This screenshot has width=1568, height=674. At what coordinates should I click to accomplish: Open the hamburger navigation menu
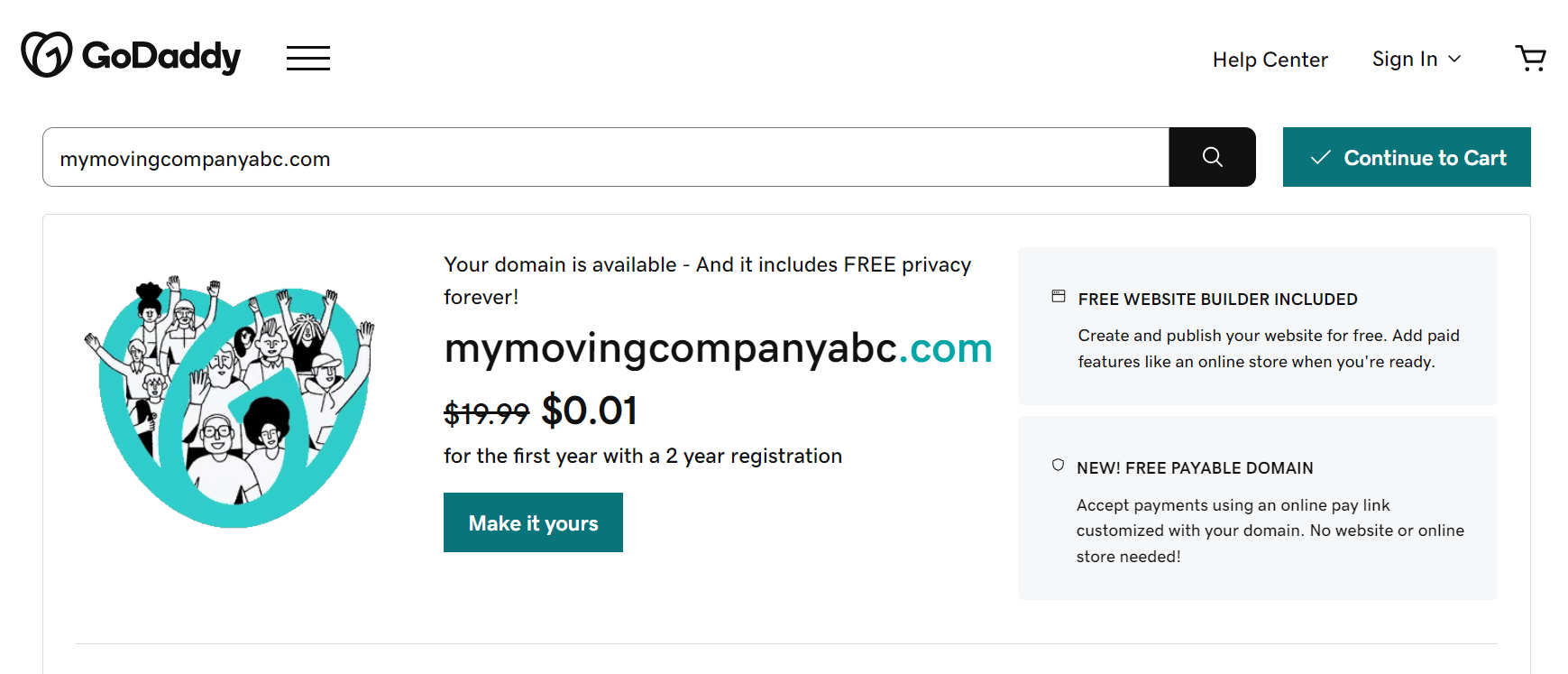click(x=308, y=58)
